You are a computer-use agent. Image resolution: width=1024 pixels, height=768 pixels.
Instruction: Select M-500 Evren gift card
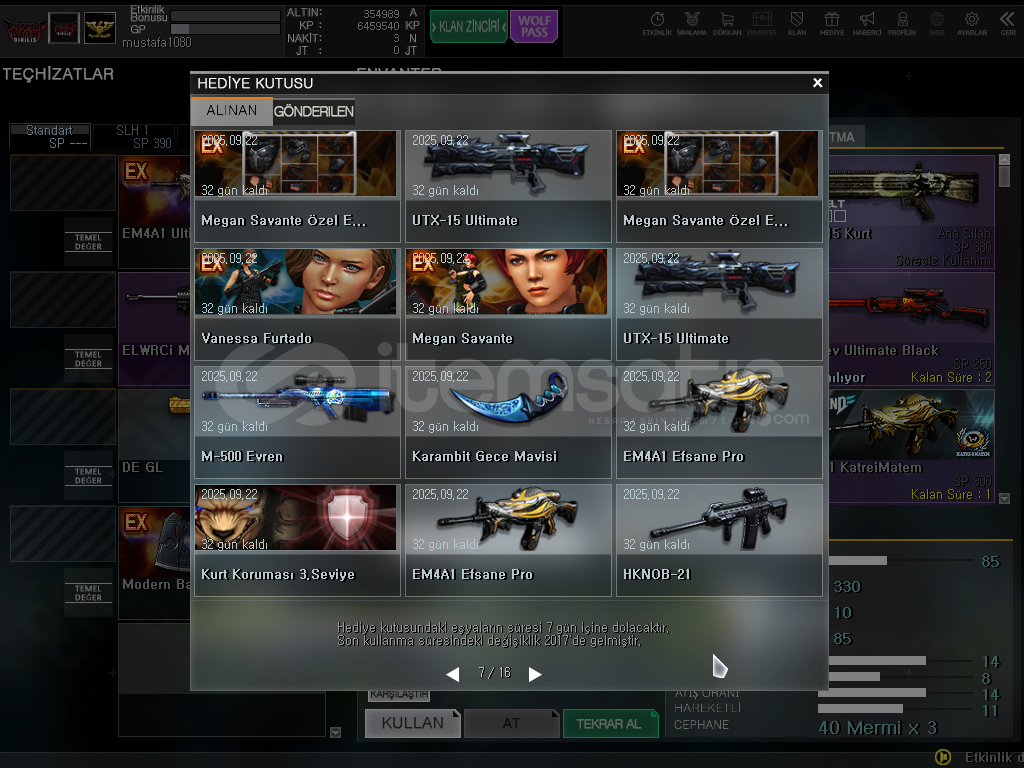(297, 423)
